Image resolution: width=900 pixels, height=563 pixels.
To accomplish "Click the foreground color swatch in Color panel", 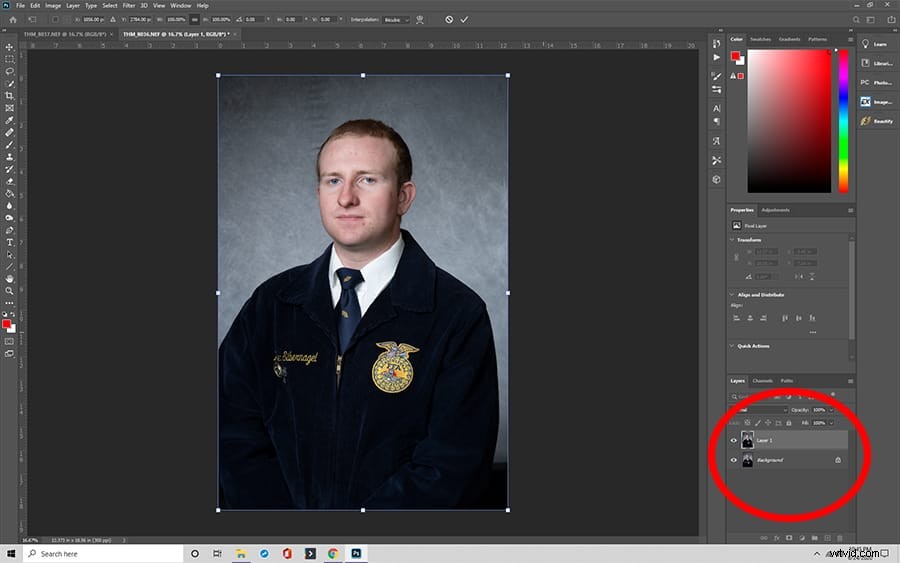I will pyautogui.click(x=735, y=56).
